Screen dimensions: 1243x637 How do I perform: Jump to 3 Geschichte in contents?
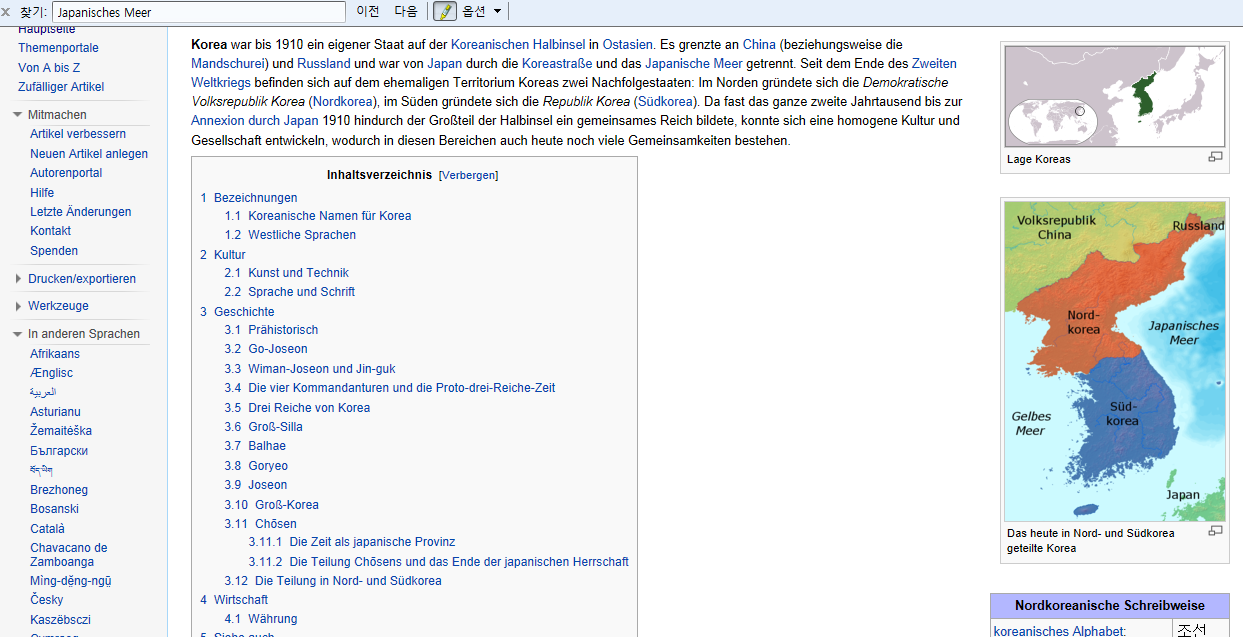(237, 312)
